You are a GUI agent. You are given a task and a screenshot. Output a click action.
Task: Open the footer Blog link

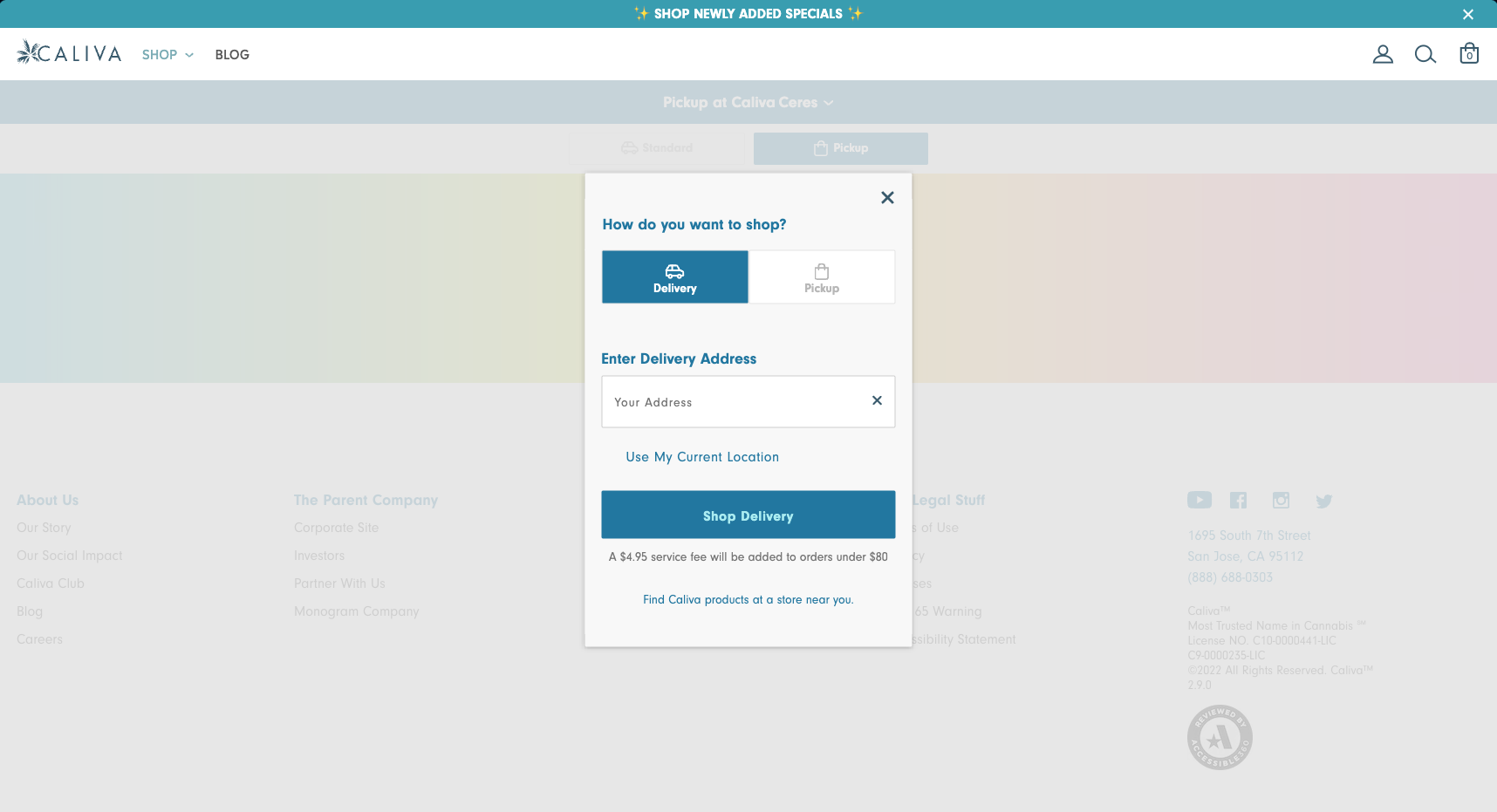coord(30,611)
